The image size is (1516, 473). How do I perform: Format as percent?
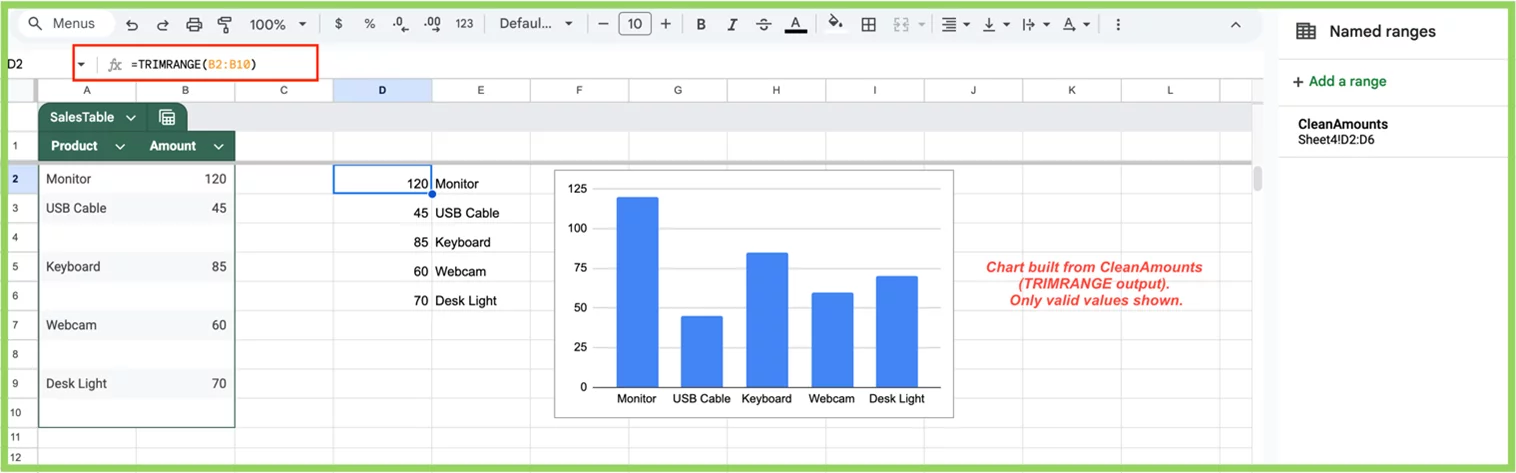(x=369, y=24)
